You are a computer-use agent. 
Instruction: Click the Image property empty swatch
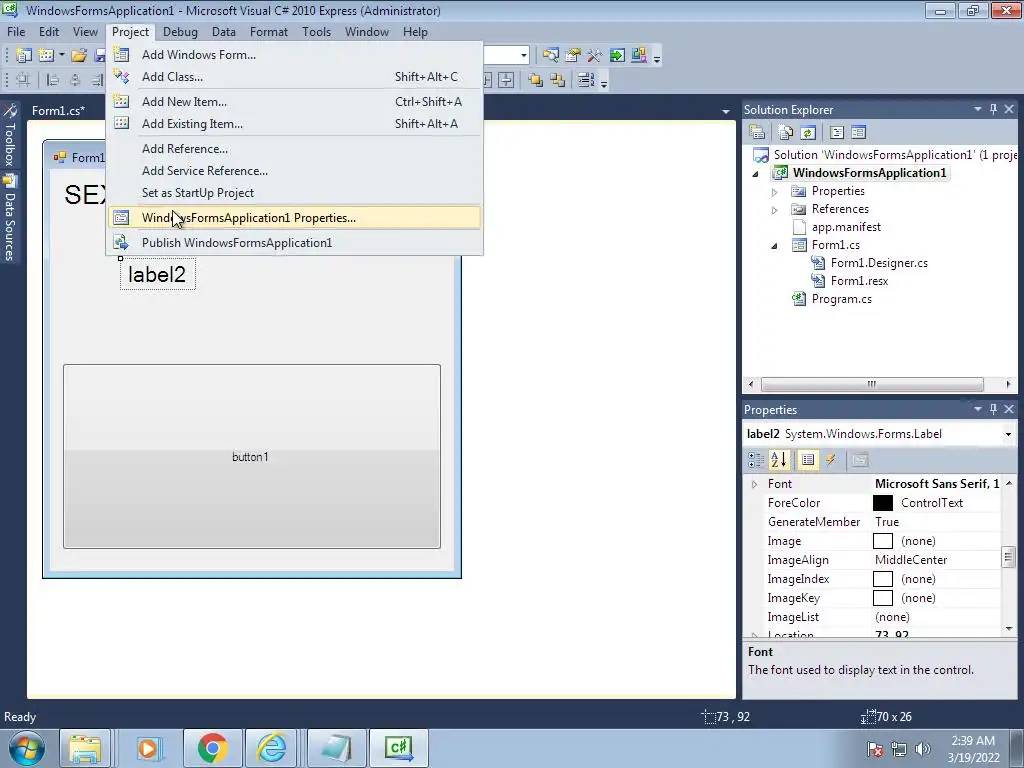pyautogui.click(x=883, y=541)
